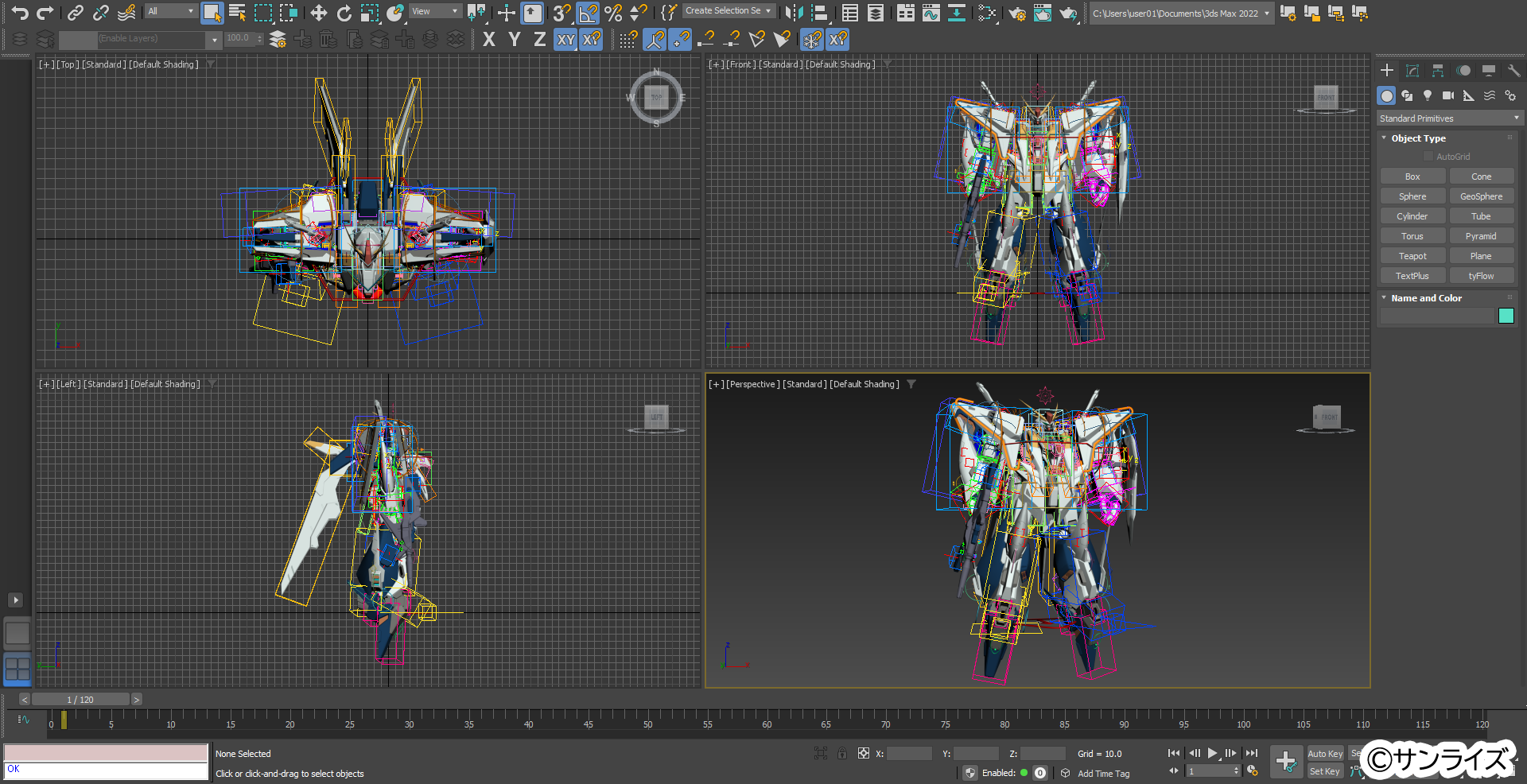The image size is (1527, 784).
Task: Create a GeoSphere primitive
Action: coord(1481,196)
